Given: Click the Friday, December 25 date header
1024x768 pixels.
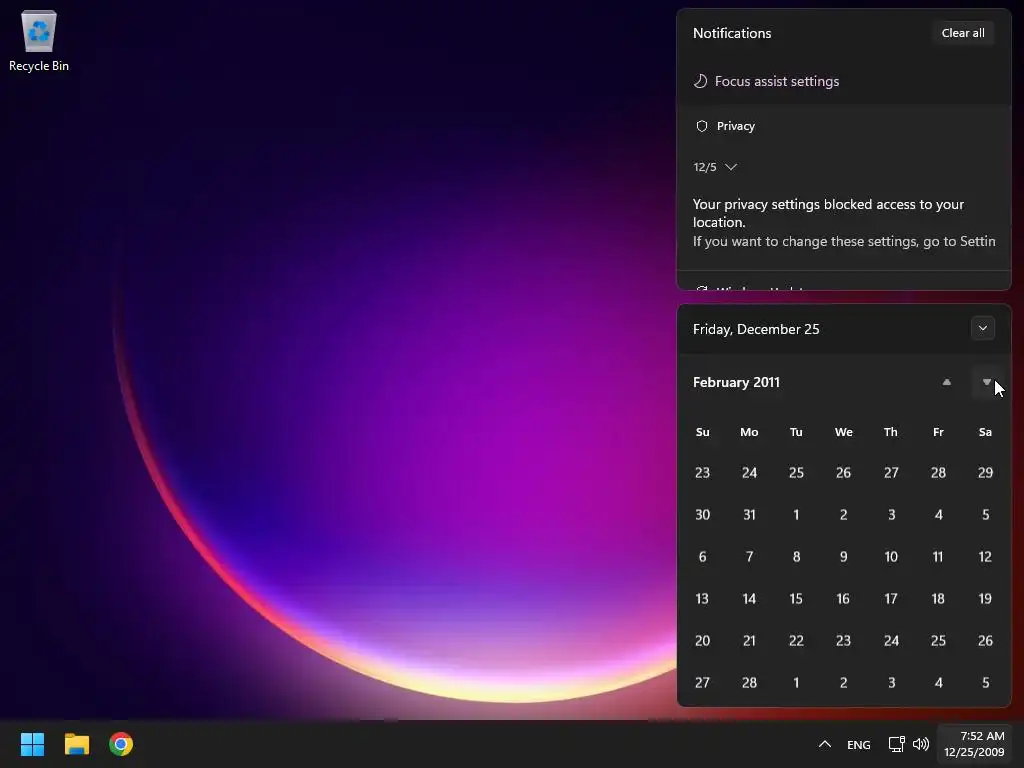Looking at the screenshot, I should coord(756,329).
